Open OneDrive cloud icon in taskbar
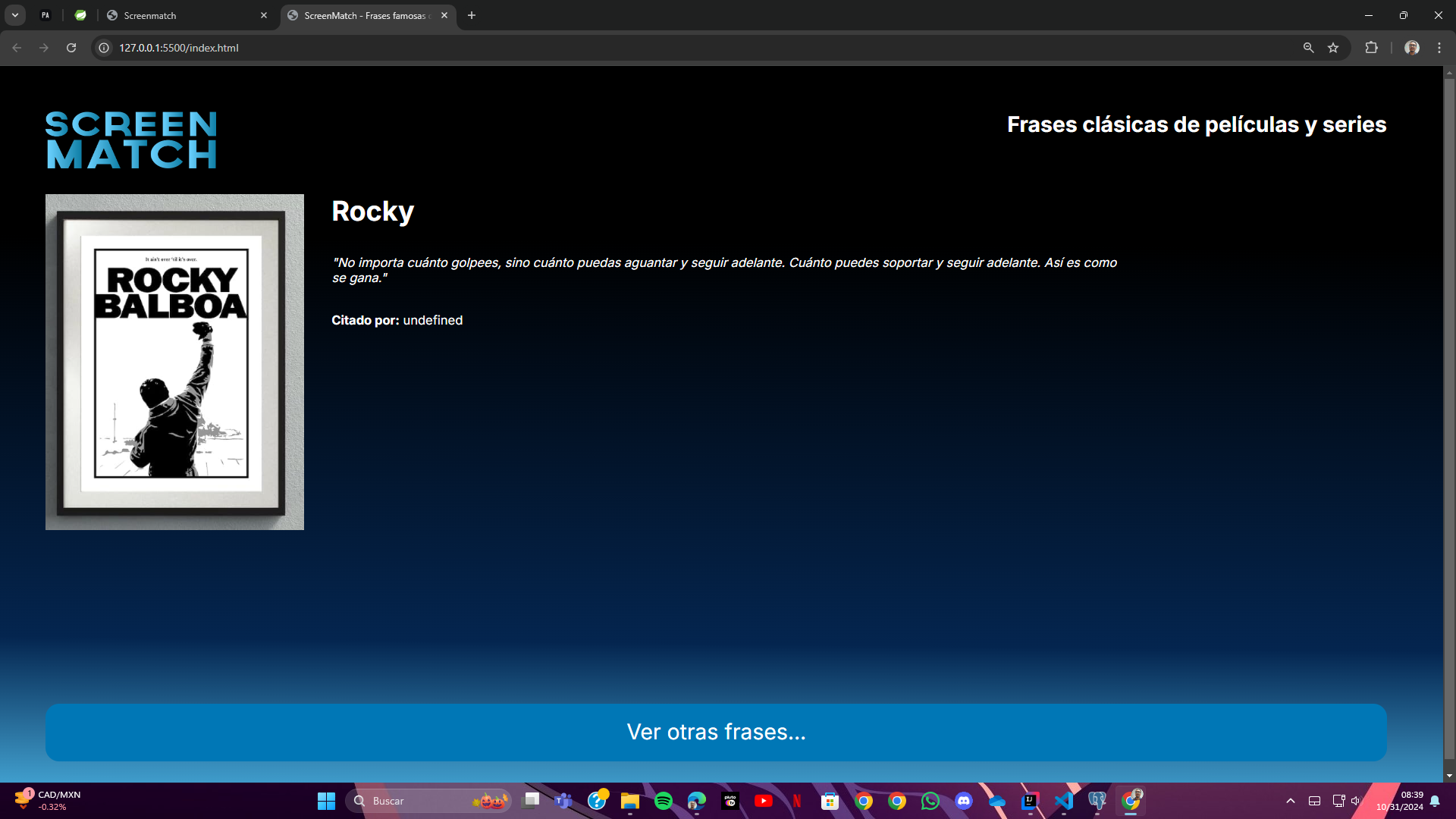Image resolution: width=1456 pixels, height=819 pixels. point(997,801)
